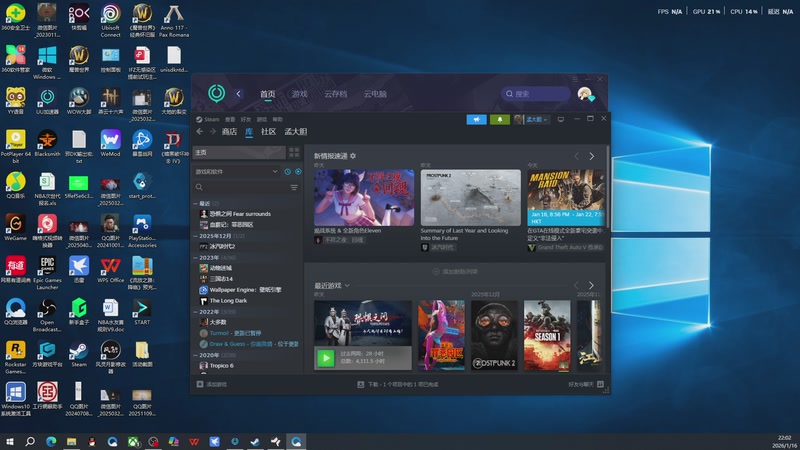The height and width of the screenshot is (450, 800).
Task: Open the 游戏和软件 filter dropdown
Action: 236,172
